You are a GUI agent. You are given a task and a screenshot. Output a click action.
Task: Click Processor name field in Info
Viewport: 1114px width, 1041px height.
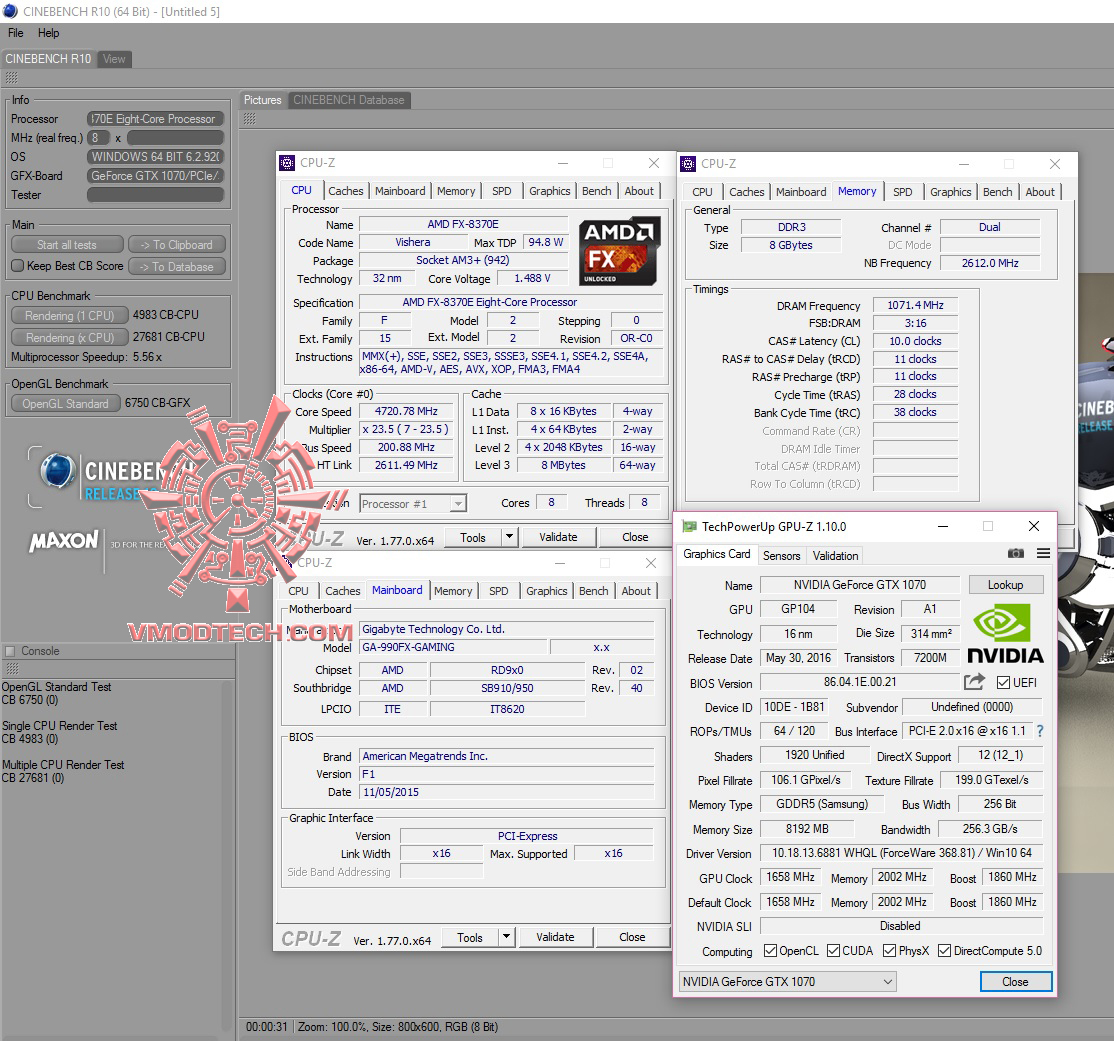156,119
